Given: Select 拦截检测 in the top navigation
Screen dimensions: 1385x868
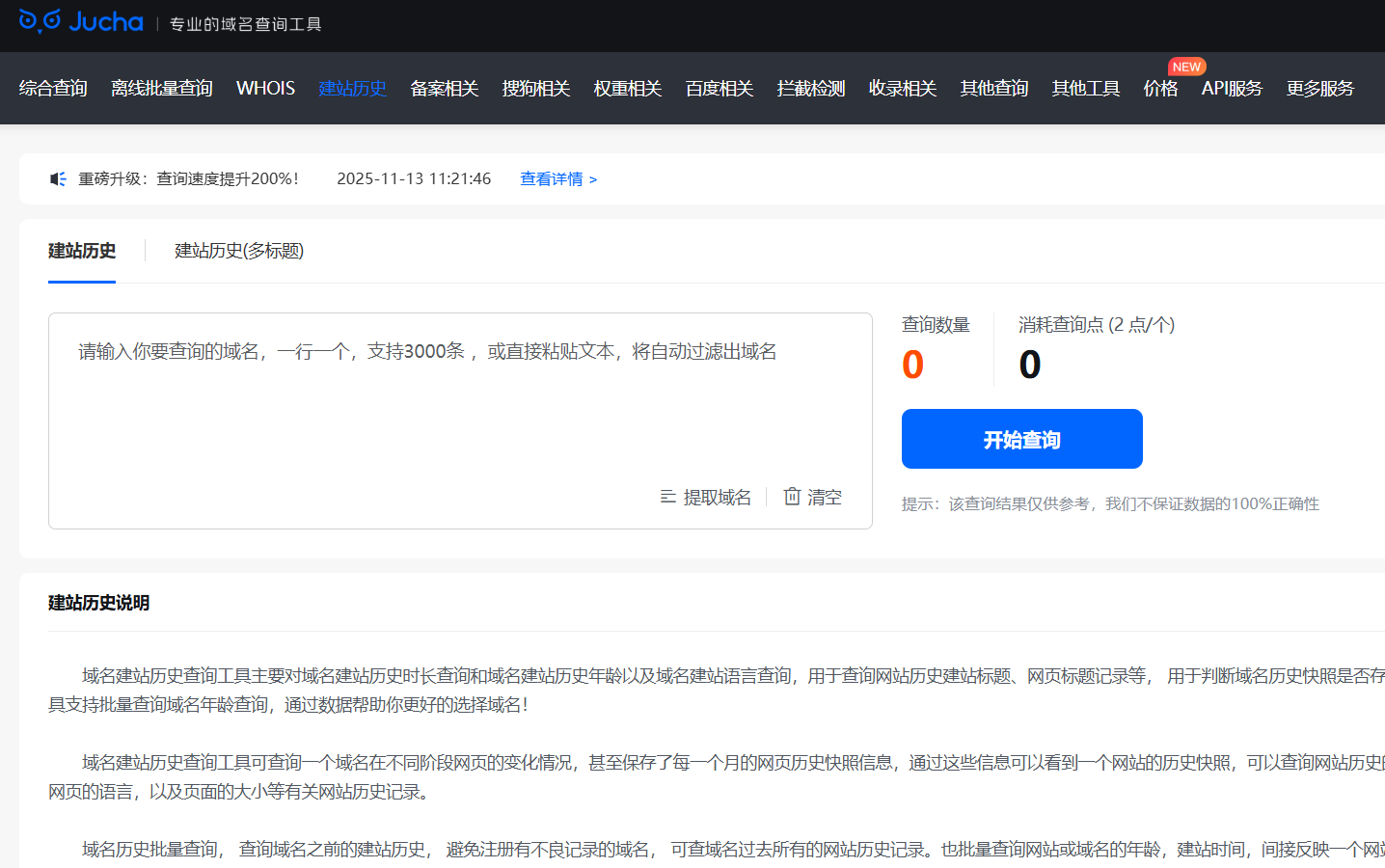Looking at the screenshot, I should [810, 89].
